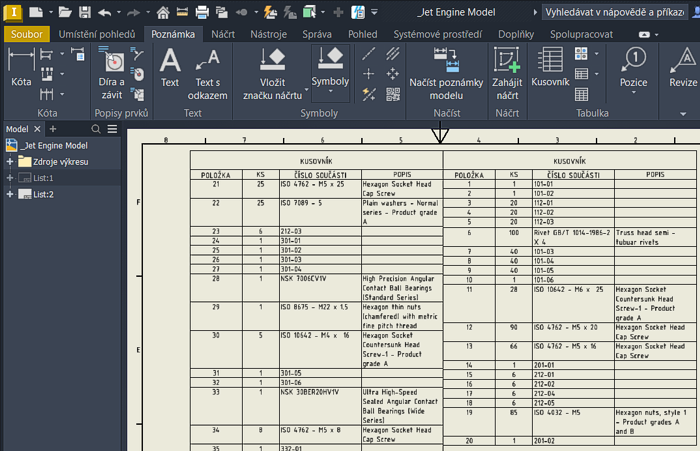Open the Soubor file menu
This screenshot has height=451, width=700.
point(25,34)
